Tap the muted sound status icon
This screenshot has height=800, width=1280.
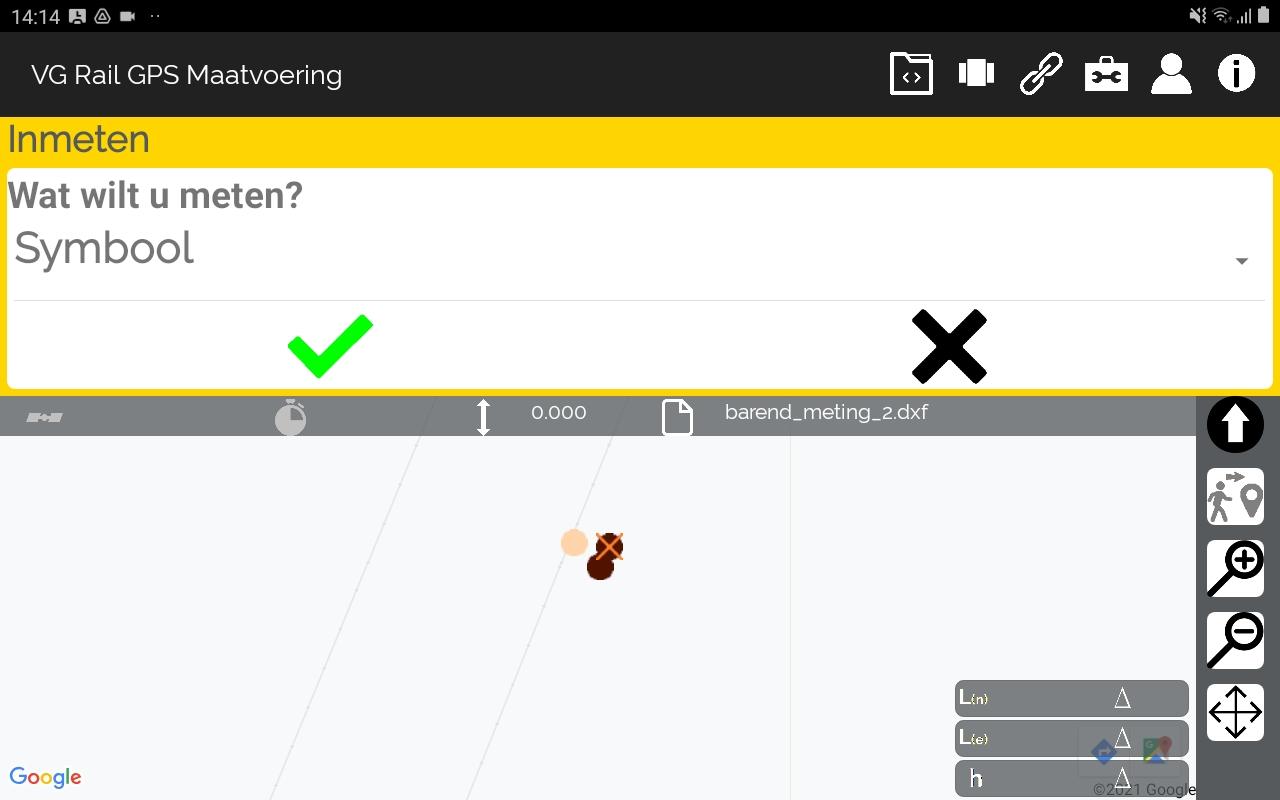coord(1198,16)
